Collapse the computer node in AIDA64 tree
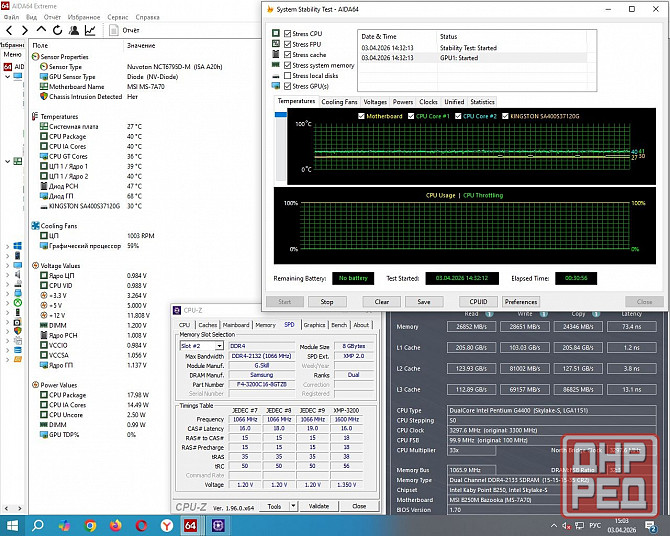 click(7, 77)
